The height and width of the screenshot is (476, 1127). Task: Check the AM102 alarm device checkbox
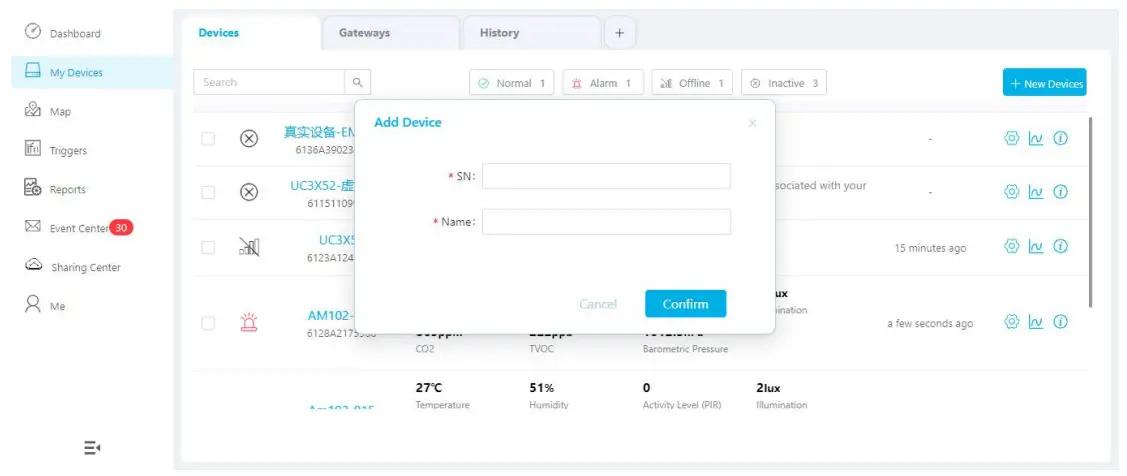tap(208, 323)
